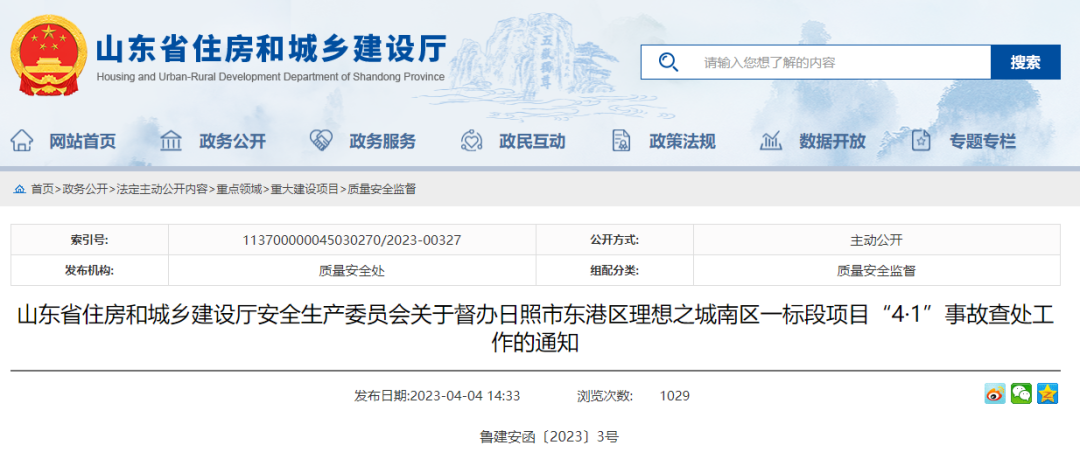Click the view count 1029
This screenshot has height=459, width=1080.
674,396
